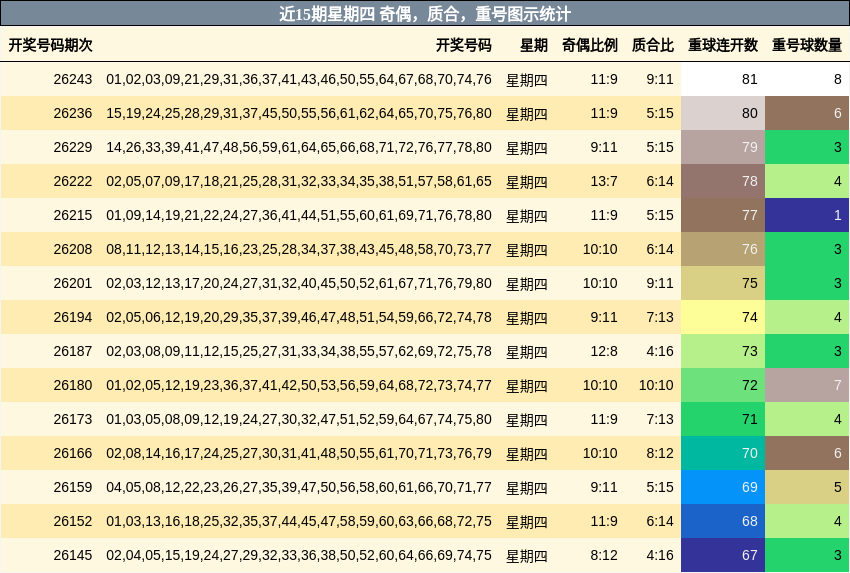Click the drawn numbers for issue 26222
The height and width of the screenshot is (573, 850).
coord(299,181)
